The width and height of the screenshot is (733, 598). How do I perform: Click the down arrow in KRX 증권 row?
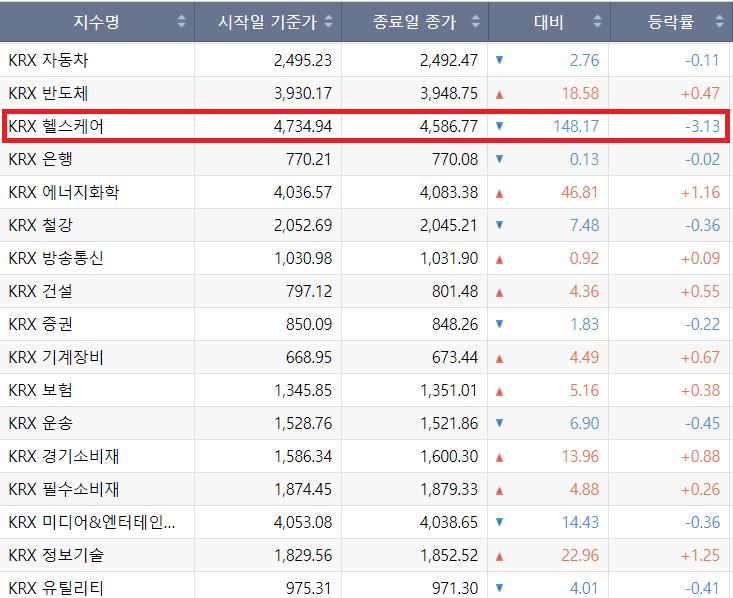pyautogui.click(x=499, y=324)
